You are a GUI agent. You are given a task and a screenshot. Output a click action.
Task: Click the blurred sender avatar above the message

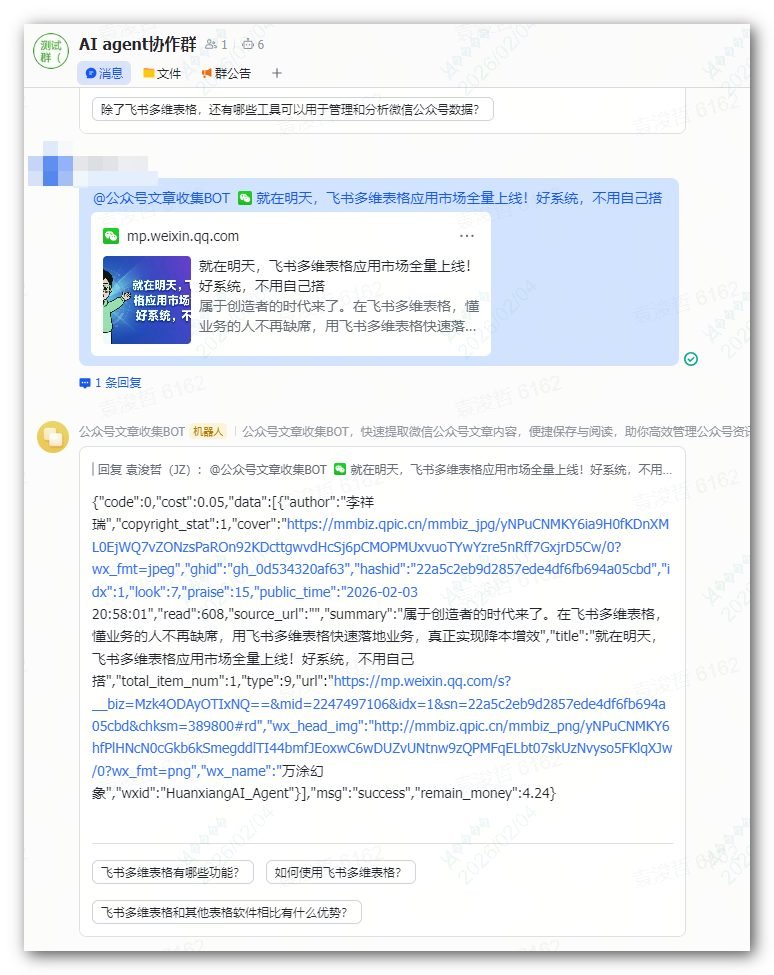(51, 165)
